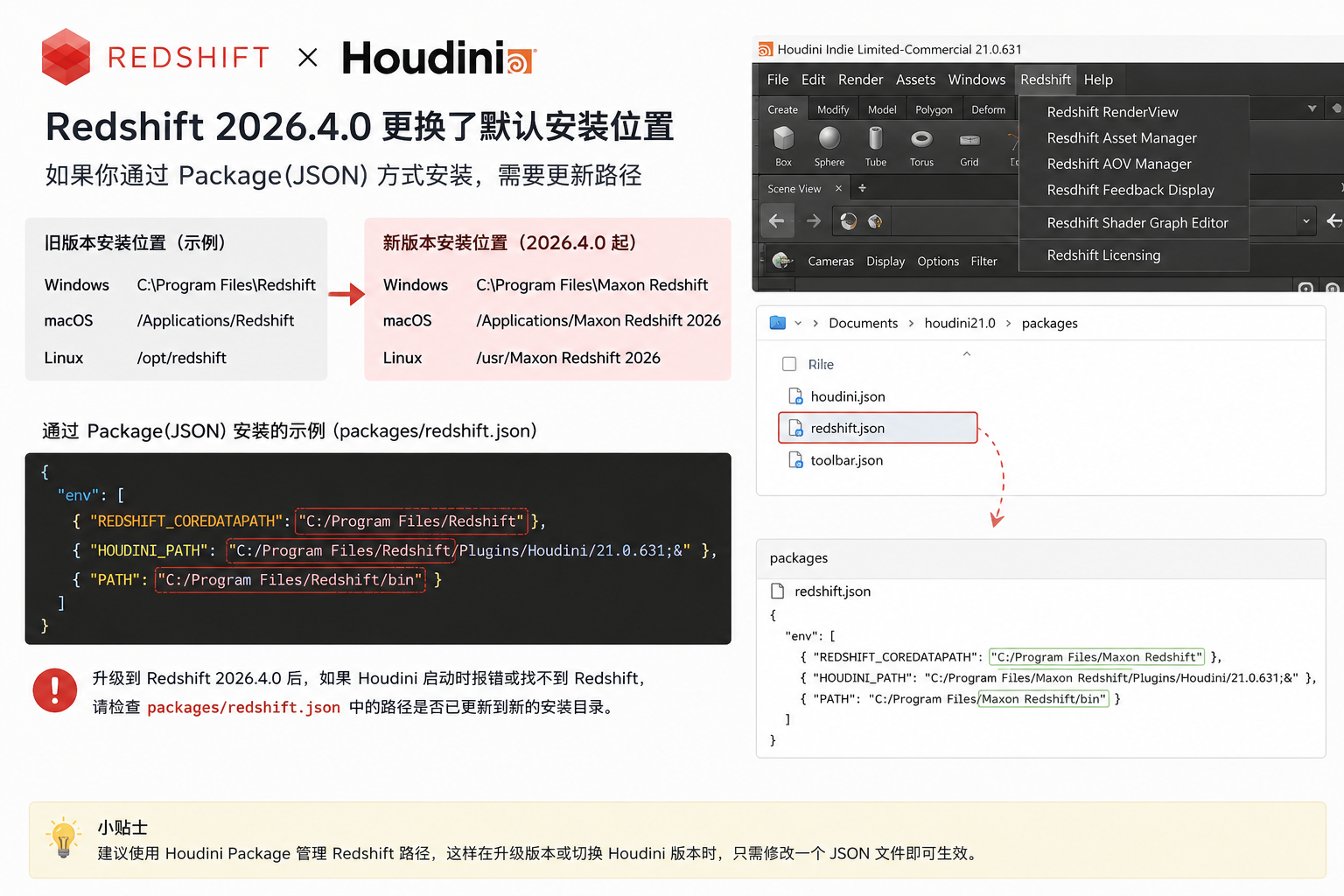Expand the chevron between houdini21.0 and packages
This screenshot has width=1344, height=896.
point(1008,323)
